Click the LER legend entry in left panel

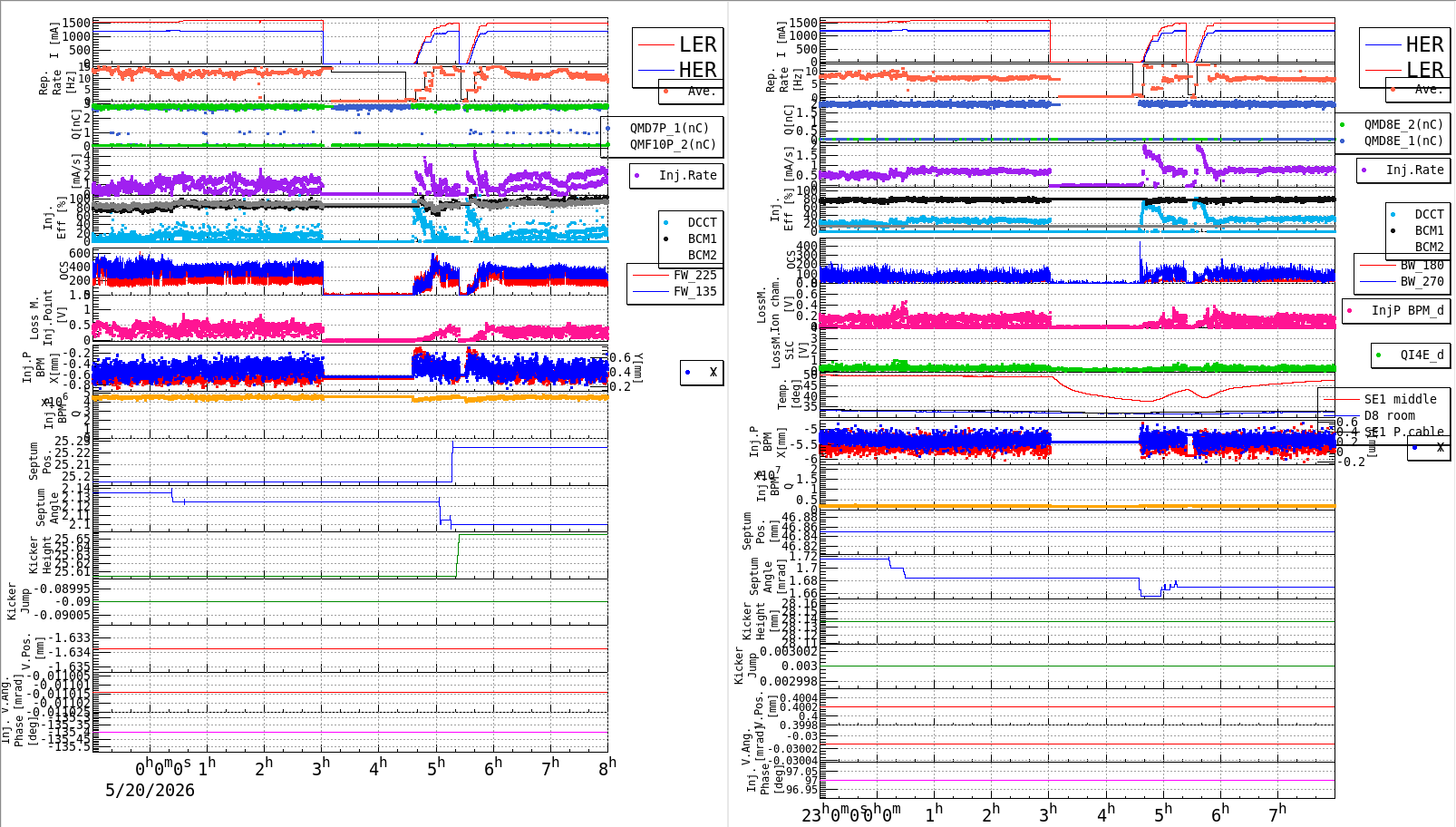(677, 44)
